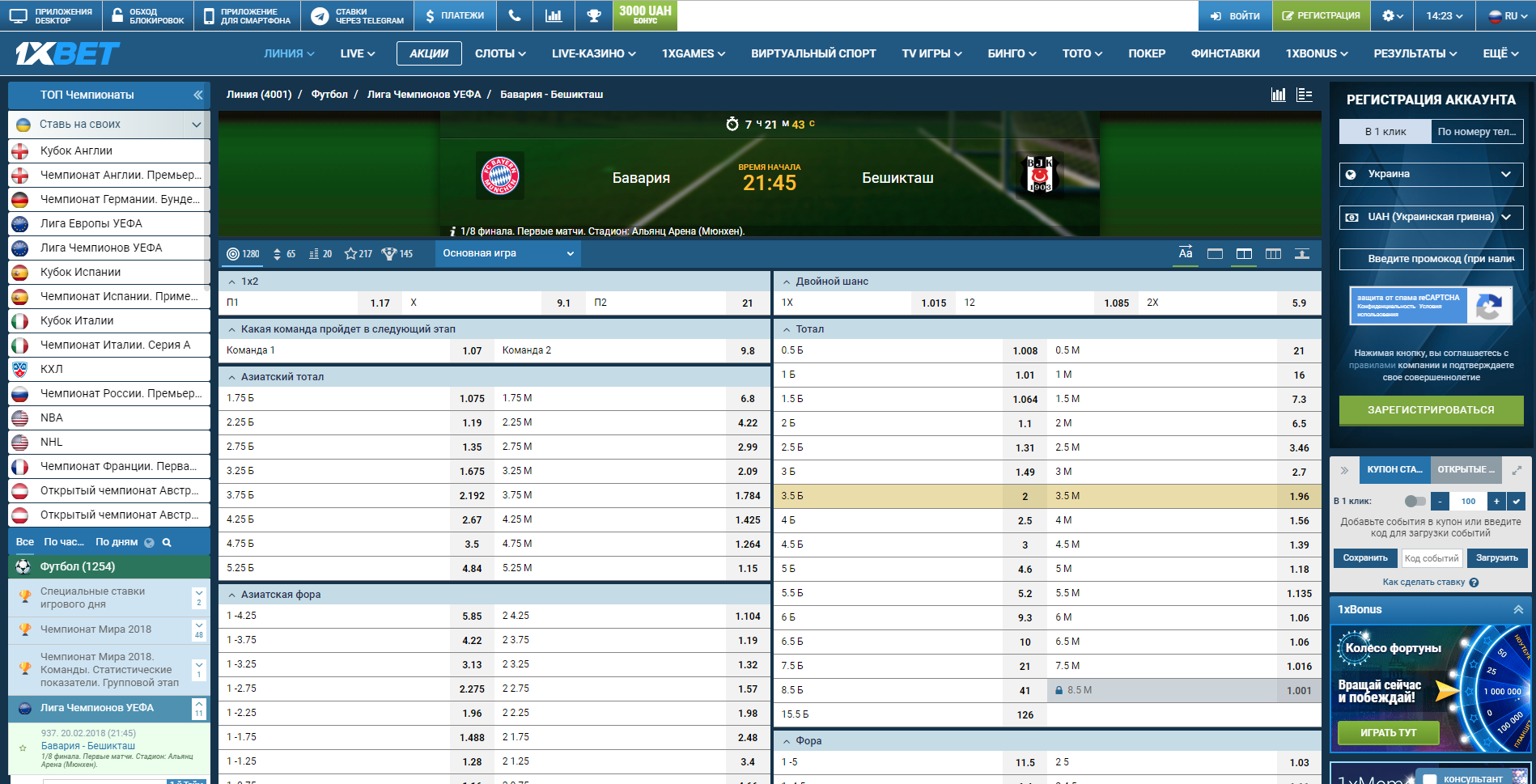This screenshot has width=1536, height=784.
Task: Click Сохранить in the bet slip
Action: tap(1365, 558)
